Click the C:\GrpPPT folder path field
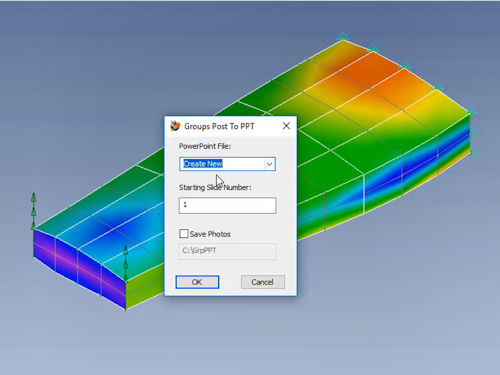Viewport: 500px width, 375px height. coord(227,251)
